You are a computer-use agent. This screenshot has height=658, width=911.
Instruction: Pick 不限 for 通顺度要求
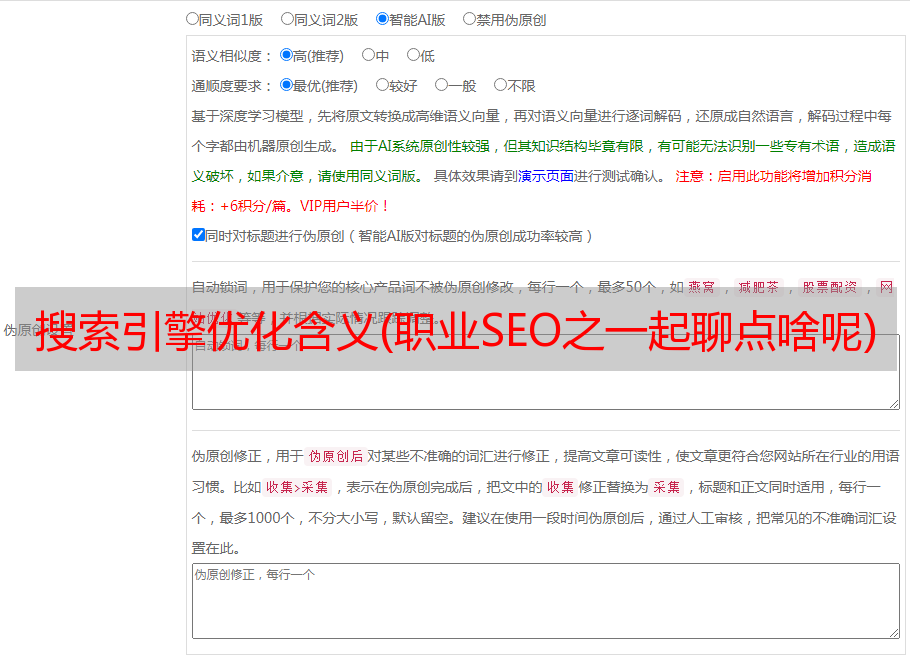coord(500,85)
